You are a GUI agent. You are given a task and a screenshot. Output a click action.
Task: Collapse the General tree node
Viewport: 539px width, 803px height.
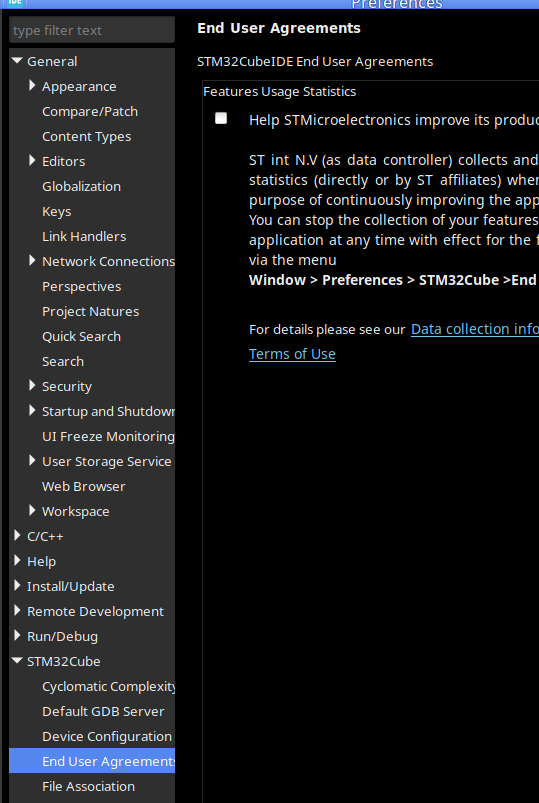pos(17,61)
